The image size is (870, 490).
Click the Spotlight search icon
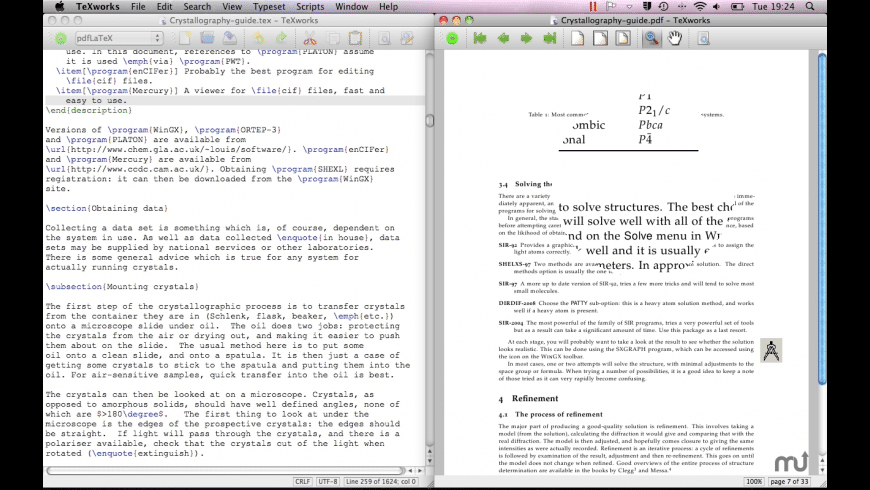click(810, 7)
